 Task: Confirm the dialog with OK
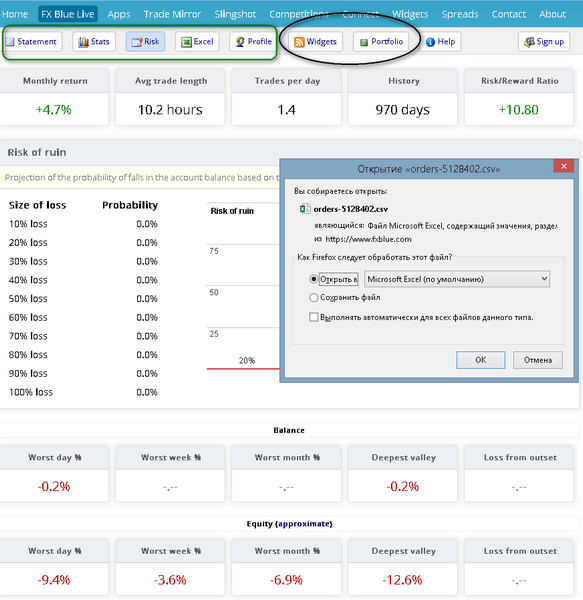click(480, 360)
